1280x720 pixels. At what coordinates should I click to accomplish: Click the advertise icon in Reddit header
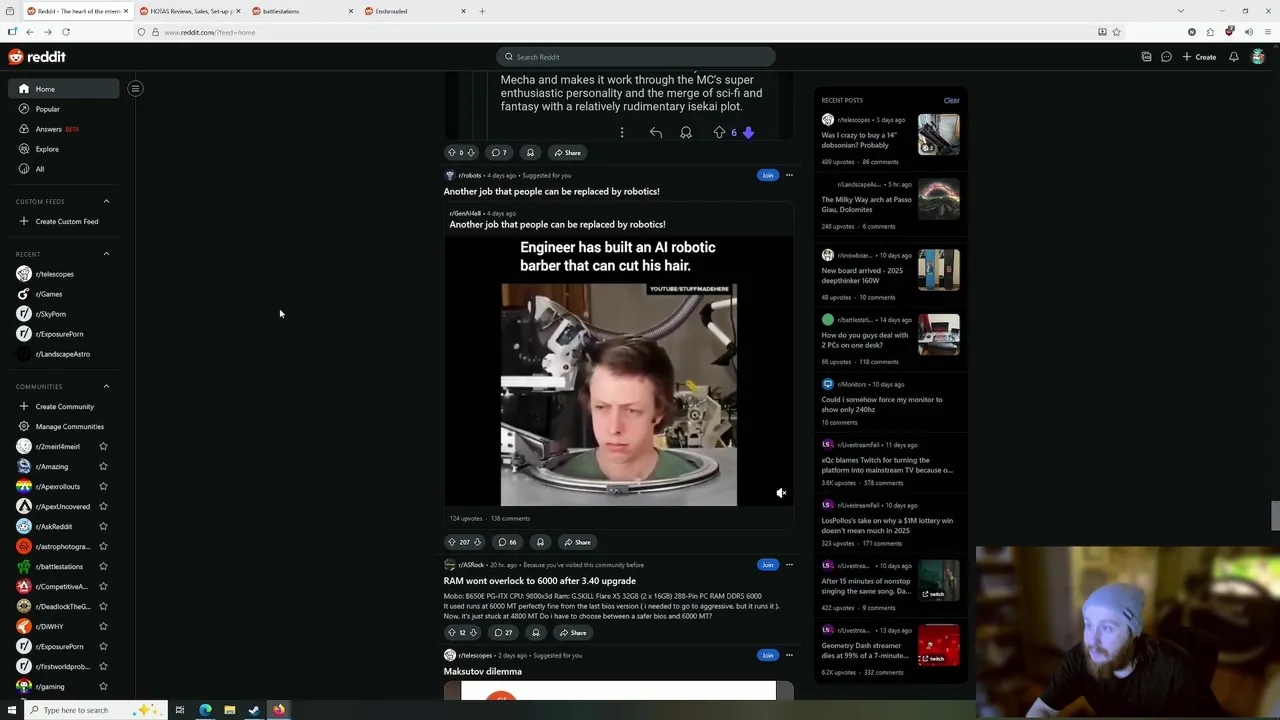[1146, 57]
